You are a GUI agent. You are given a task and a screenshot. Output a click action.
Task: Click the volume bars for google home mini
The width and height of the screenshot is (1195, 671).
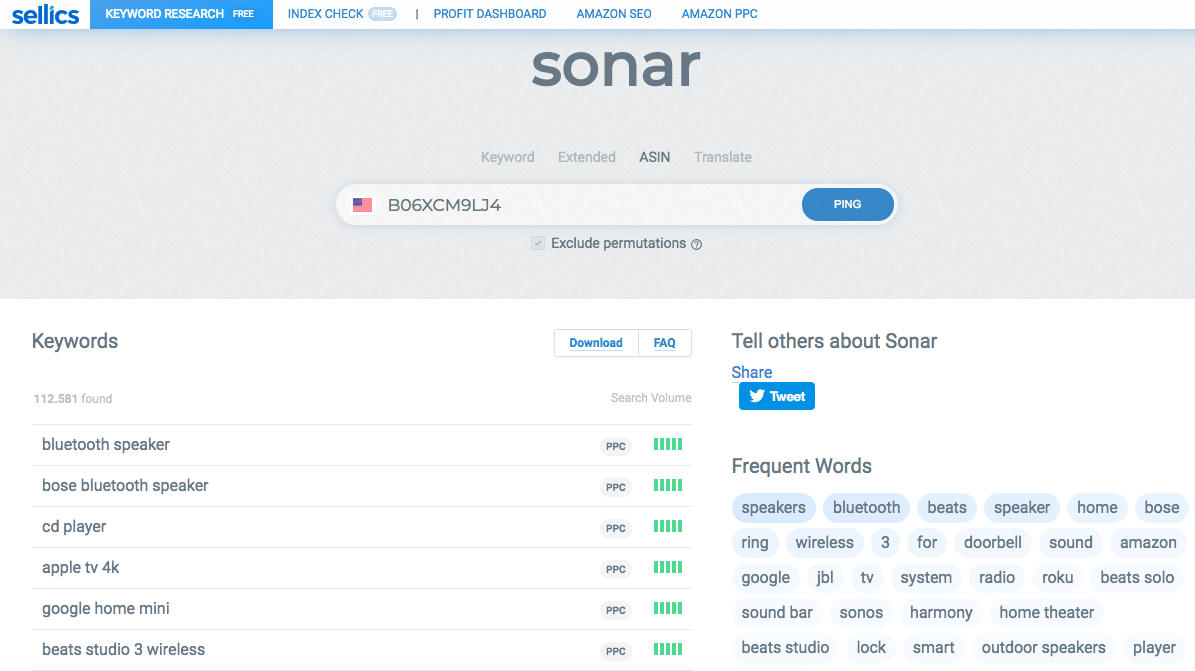pyautogui.click(x=668, y=608)
